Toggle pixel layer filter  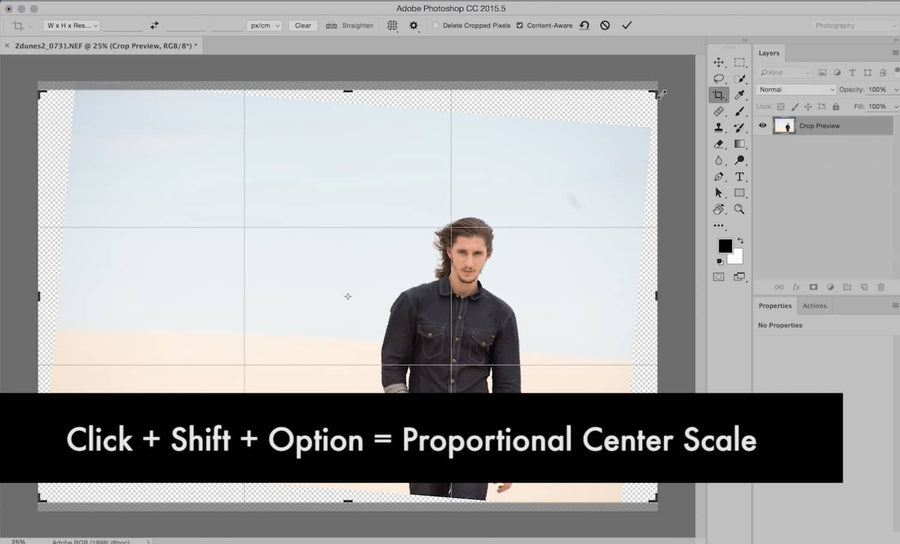click(x=823, y=73)
